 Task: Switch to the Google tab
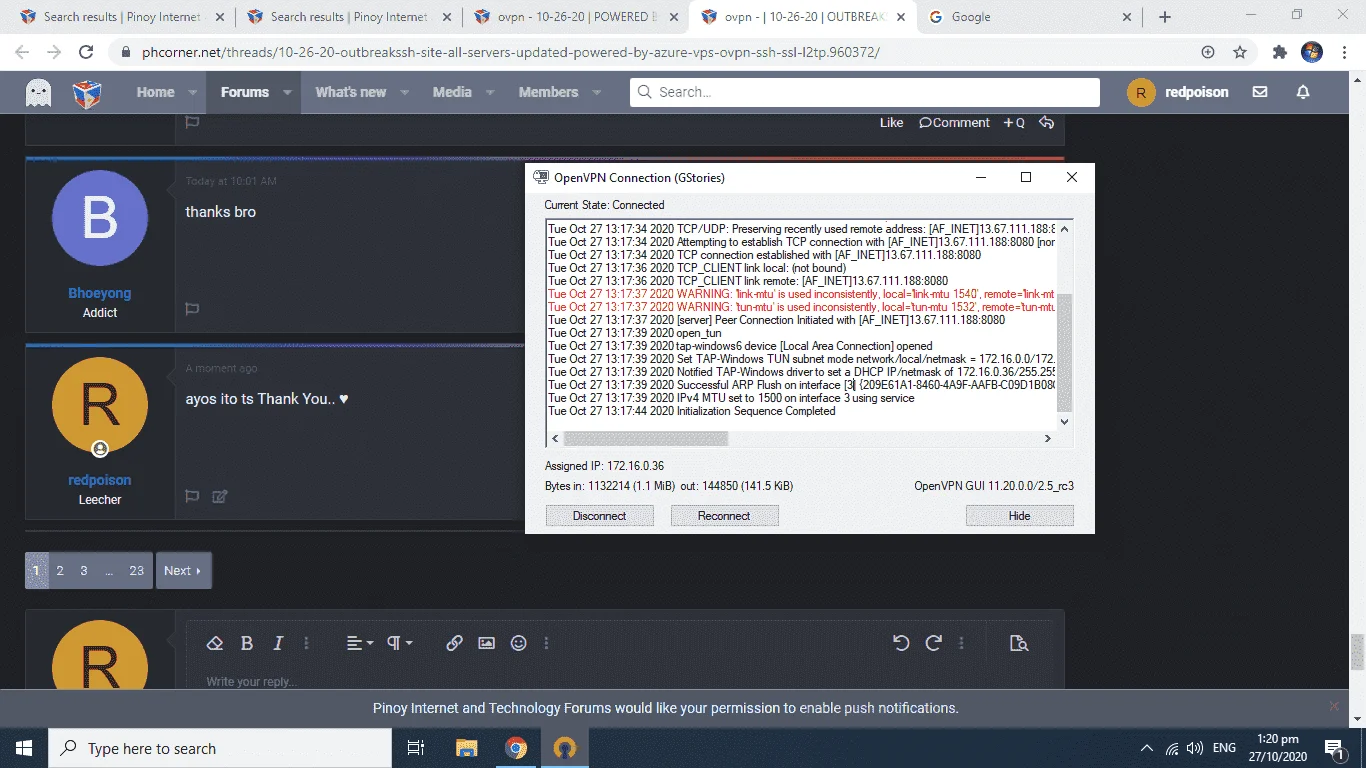pos(1031,17)
